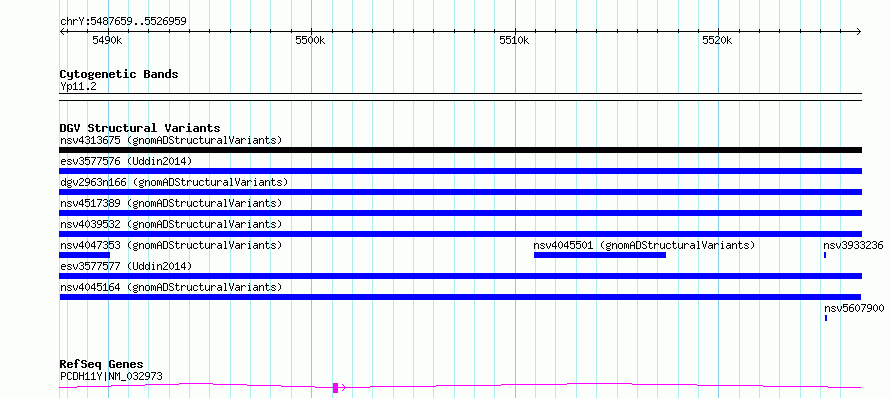The height and width of the screenshot is (398, 890).
Task: Select the dgv2963n166 blue variant bar
Action: point(460,192)
